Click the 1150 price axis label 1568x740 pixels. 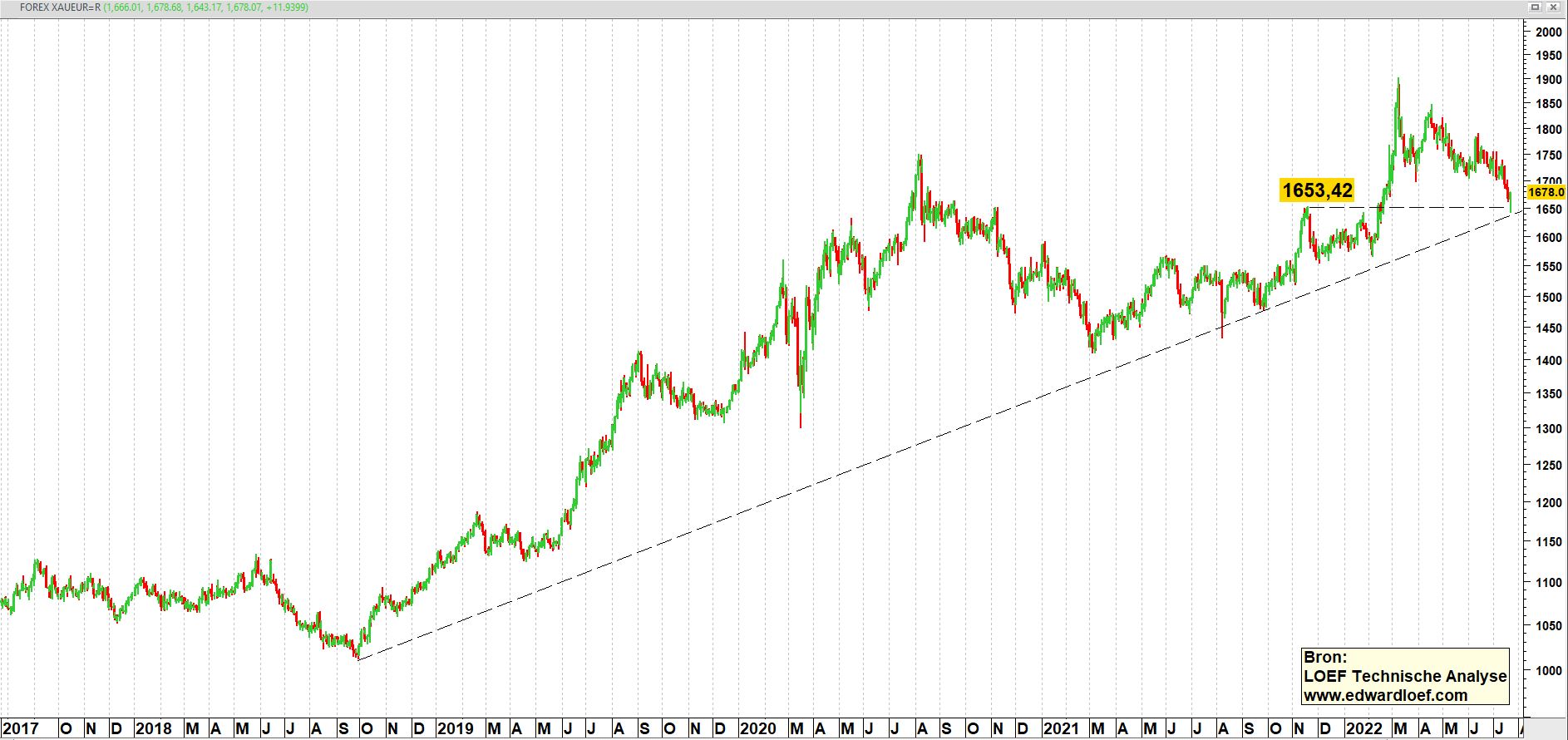click(1549, 541)
